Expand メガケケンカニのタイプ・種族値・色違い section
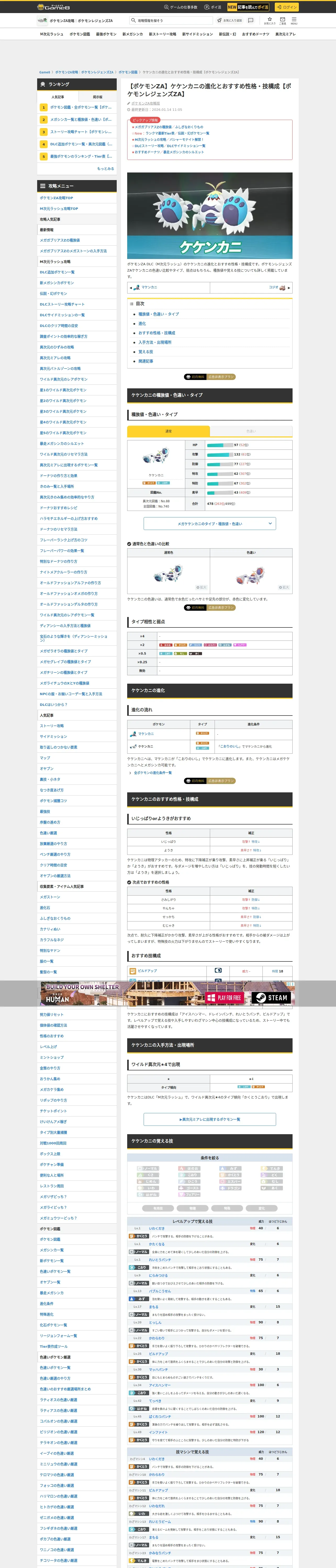The height and width of the screenshot is (1568, 336). 210,523
